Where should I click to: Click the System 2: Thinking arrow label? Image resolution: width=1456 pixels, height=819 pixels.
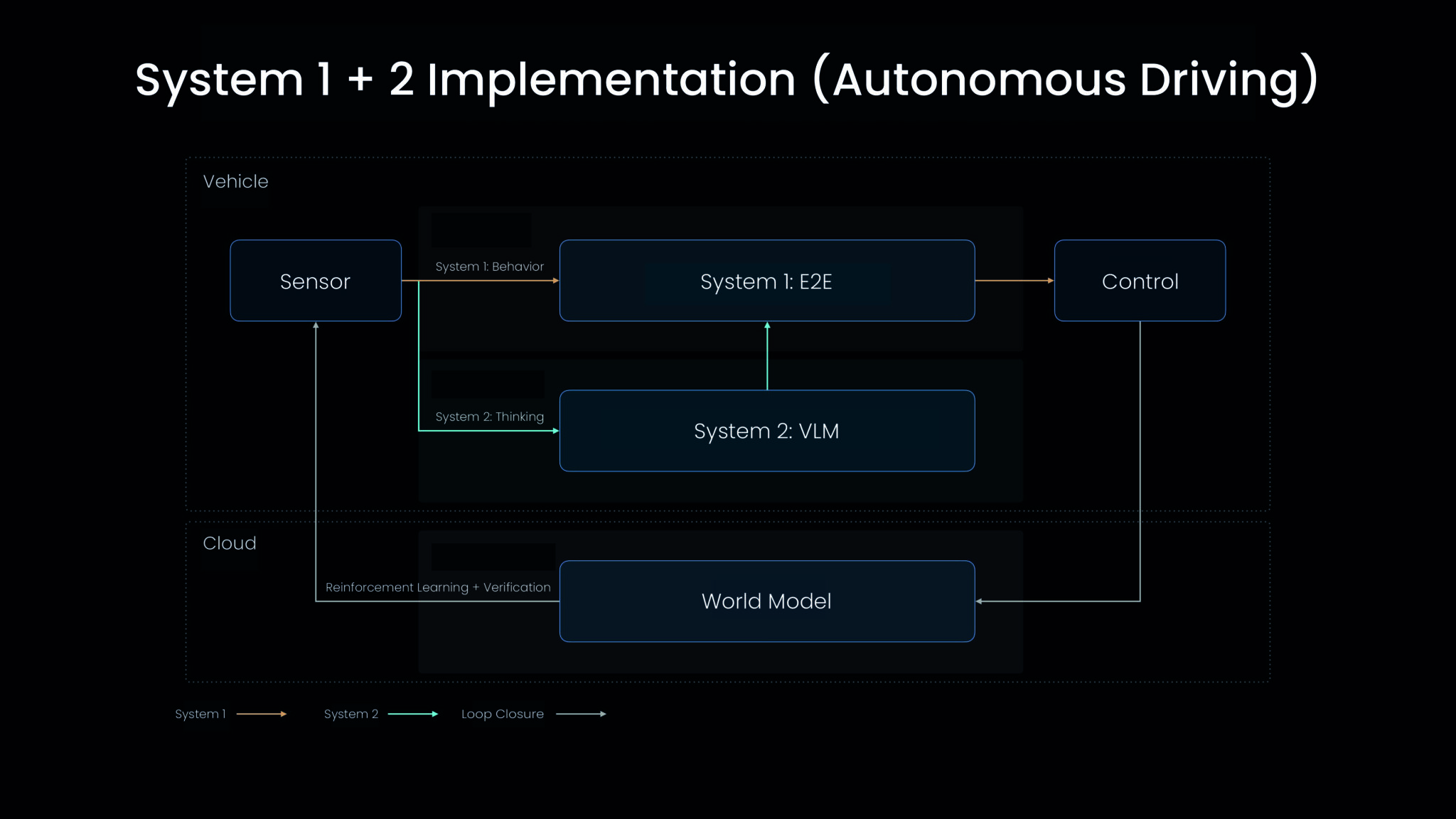[489, 417]
